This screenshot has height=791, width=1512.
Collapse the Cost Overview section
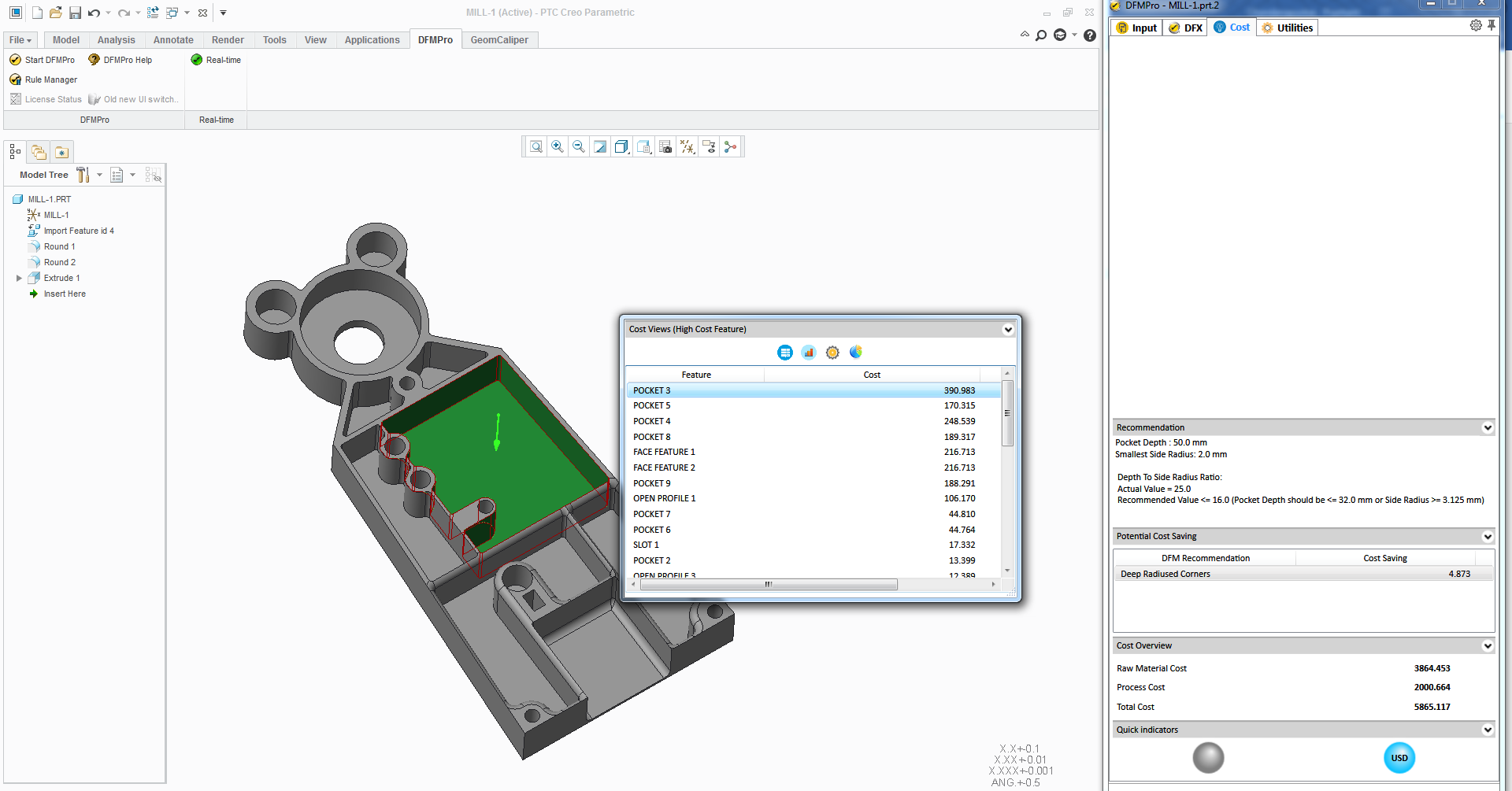click(x=1488, y=646)
